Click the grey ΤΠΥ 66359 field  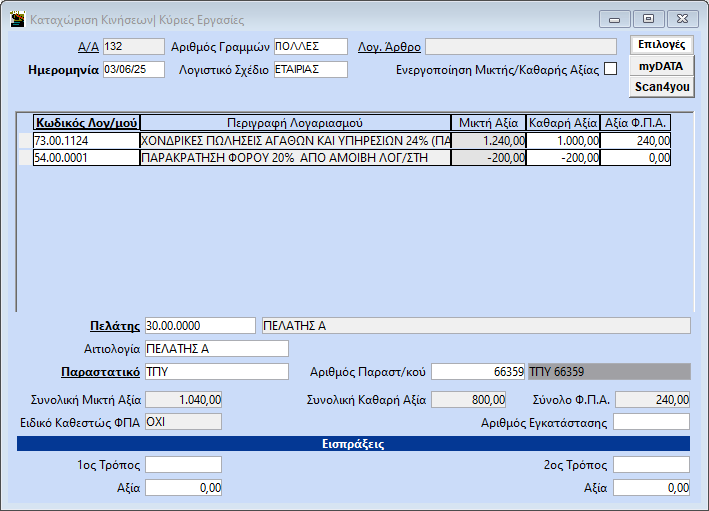(609, 372)
